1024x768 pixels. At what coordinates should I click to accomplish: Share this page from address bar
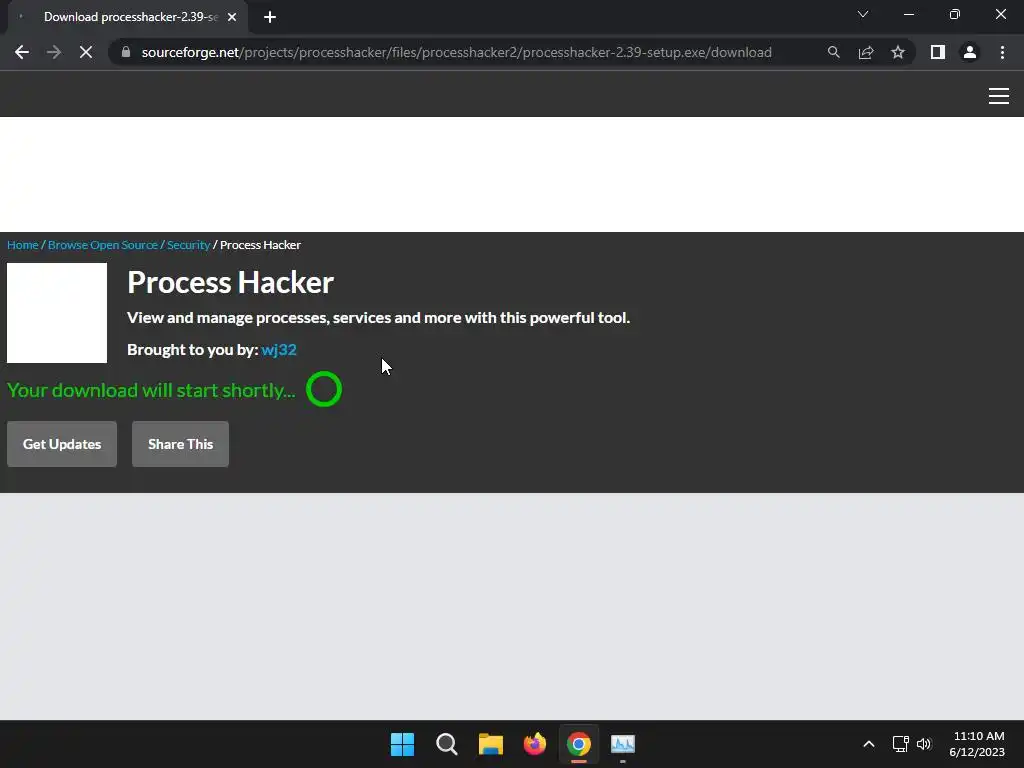866,52
